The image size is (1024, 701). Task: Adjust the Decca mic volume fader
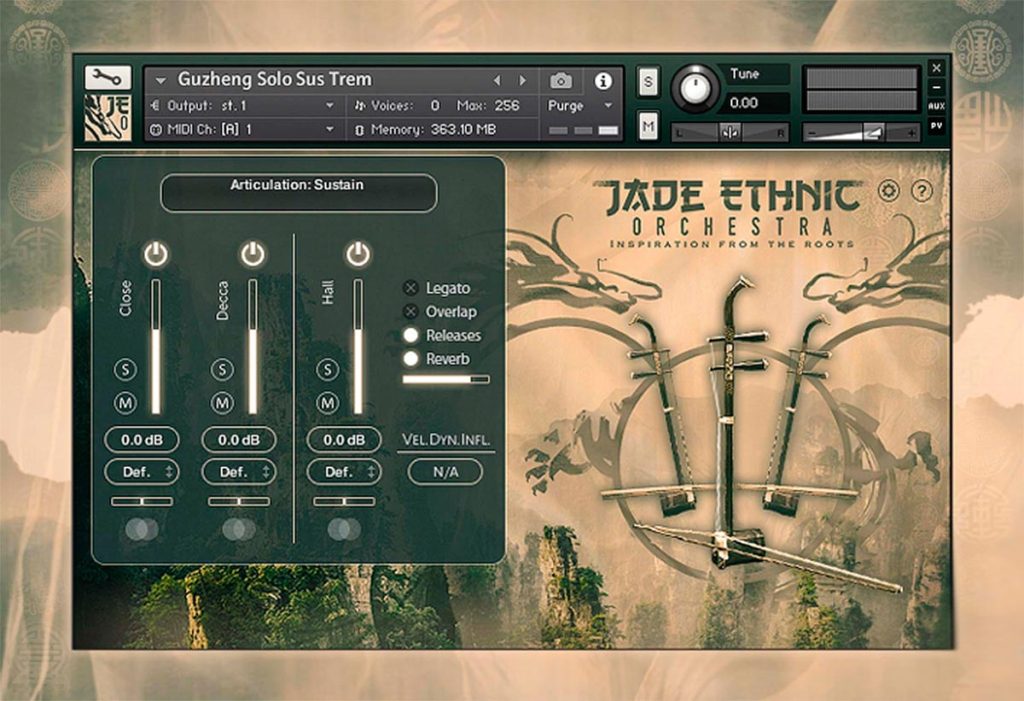tap(253, 346)
